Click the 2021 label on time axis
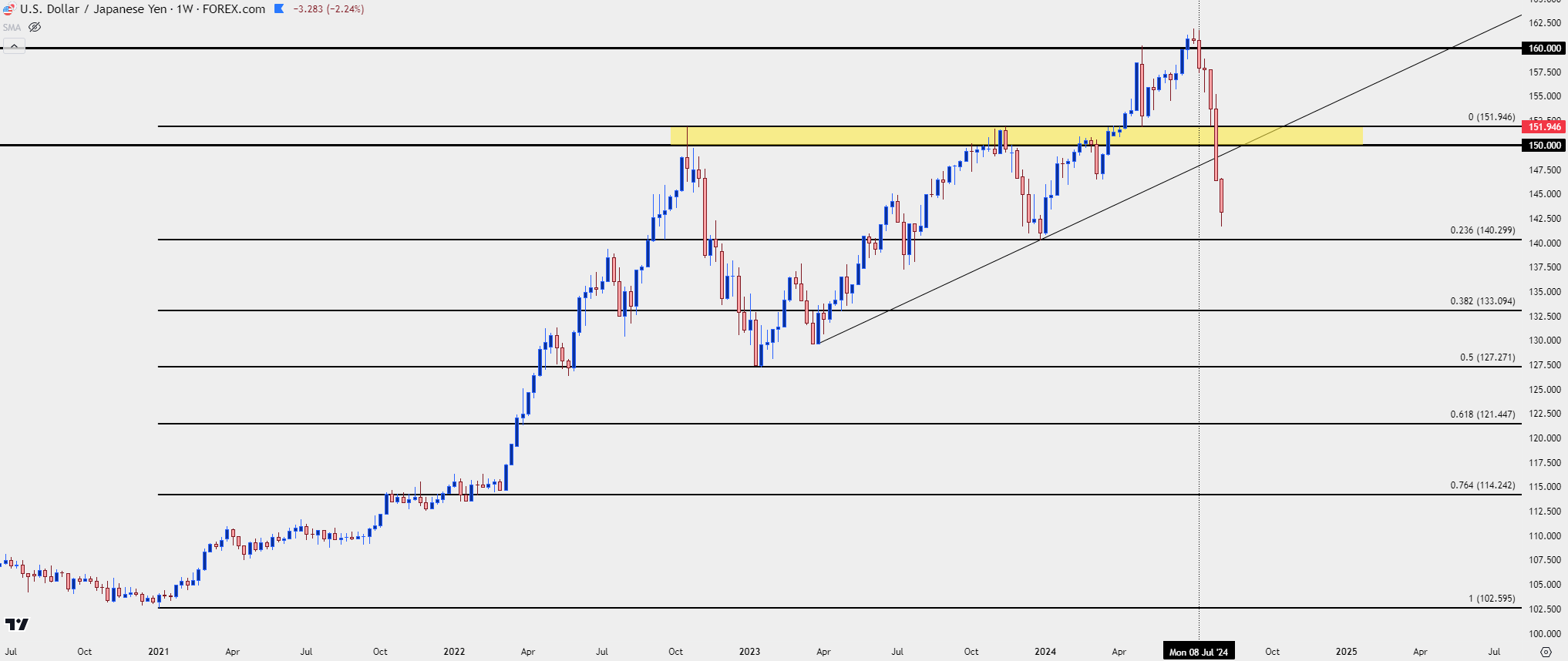1568x661 pixels. pos(159,652)
